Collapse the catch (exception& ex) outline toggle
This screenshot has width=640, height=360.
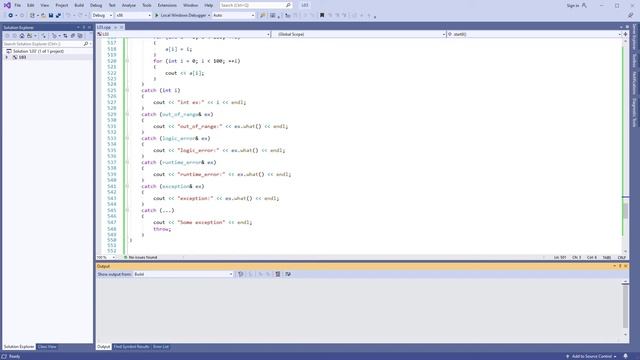pyautogui.click(x=127, y=187)
